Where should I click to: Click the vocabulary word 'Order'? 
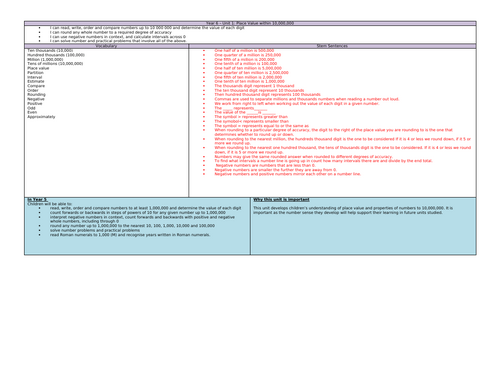(33, 90)
